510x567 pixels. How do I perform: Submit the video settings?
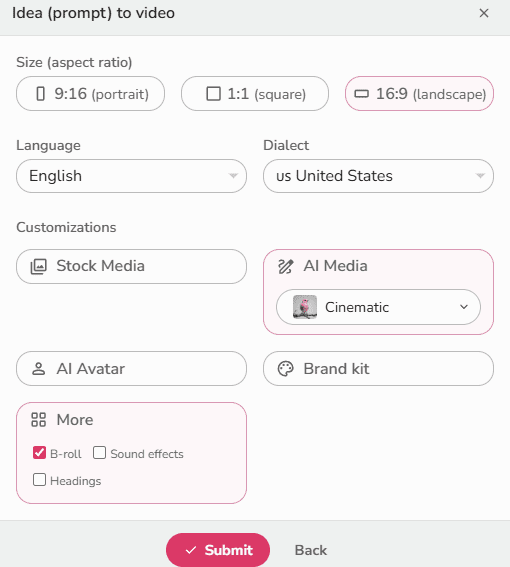(218, 550)
